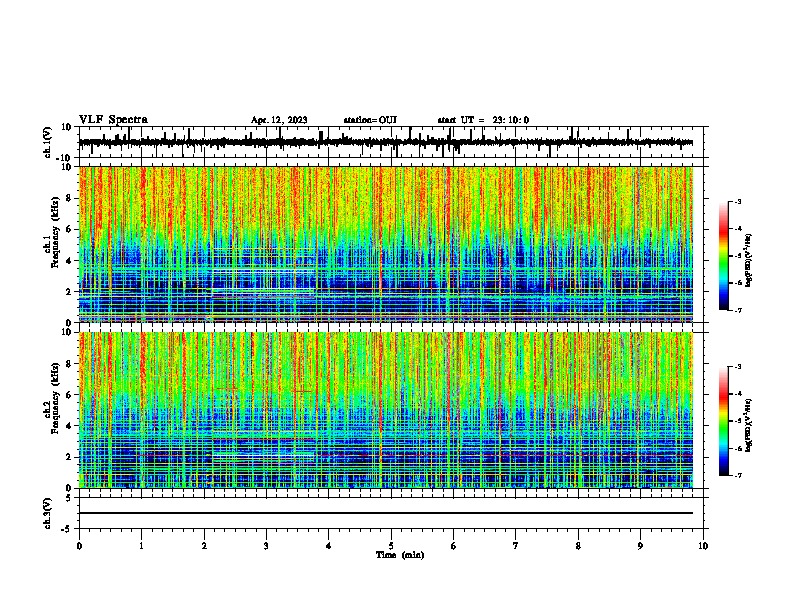
Task: Click the time axis tick '3'
Action: pos(266,546)
